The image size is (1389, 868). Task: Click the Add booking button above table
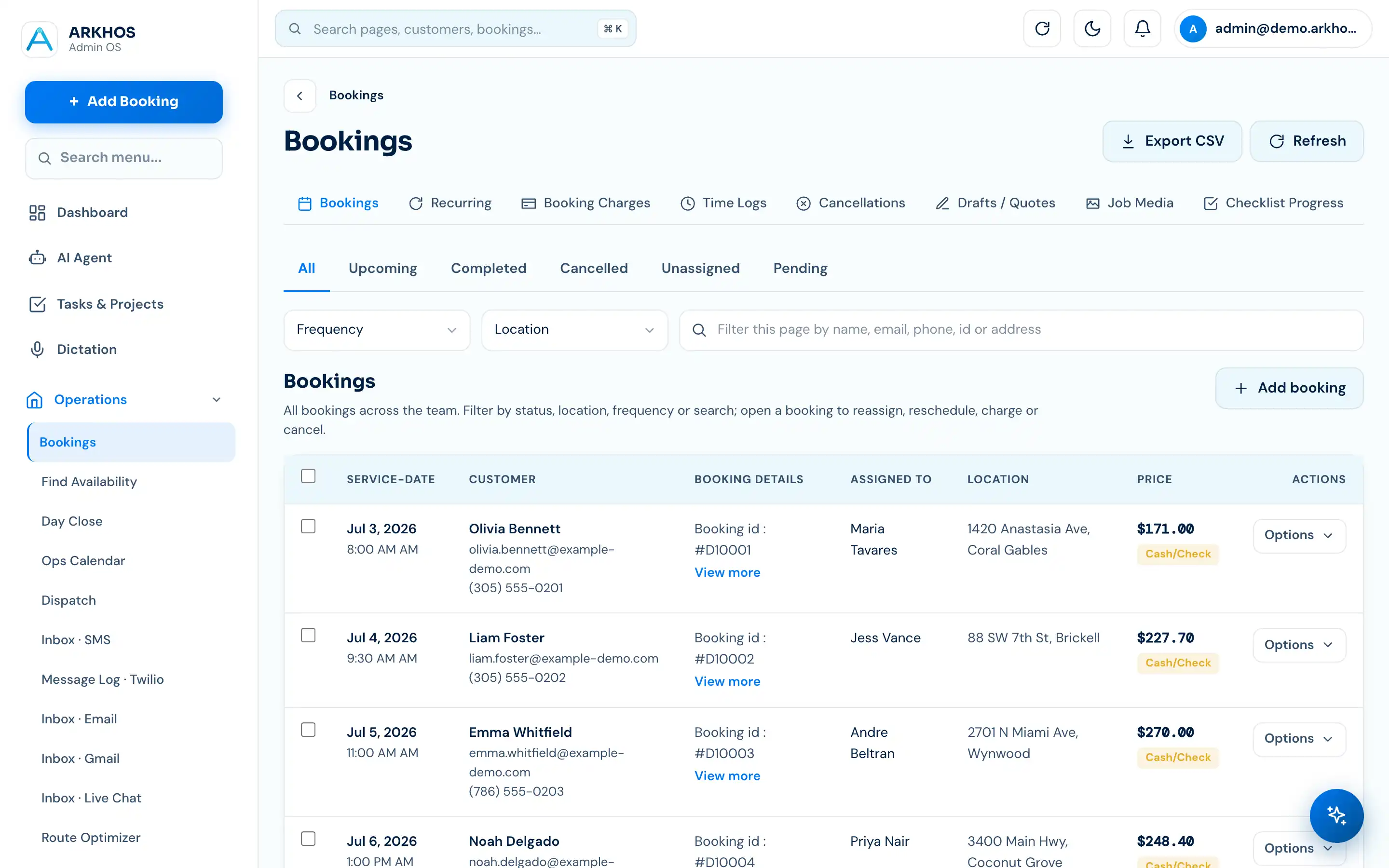click(1289, 388)
